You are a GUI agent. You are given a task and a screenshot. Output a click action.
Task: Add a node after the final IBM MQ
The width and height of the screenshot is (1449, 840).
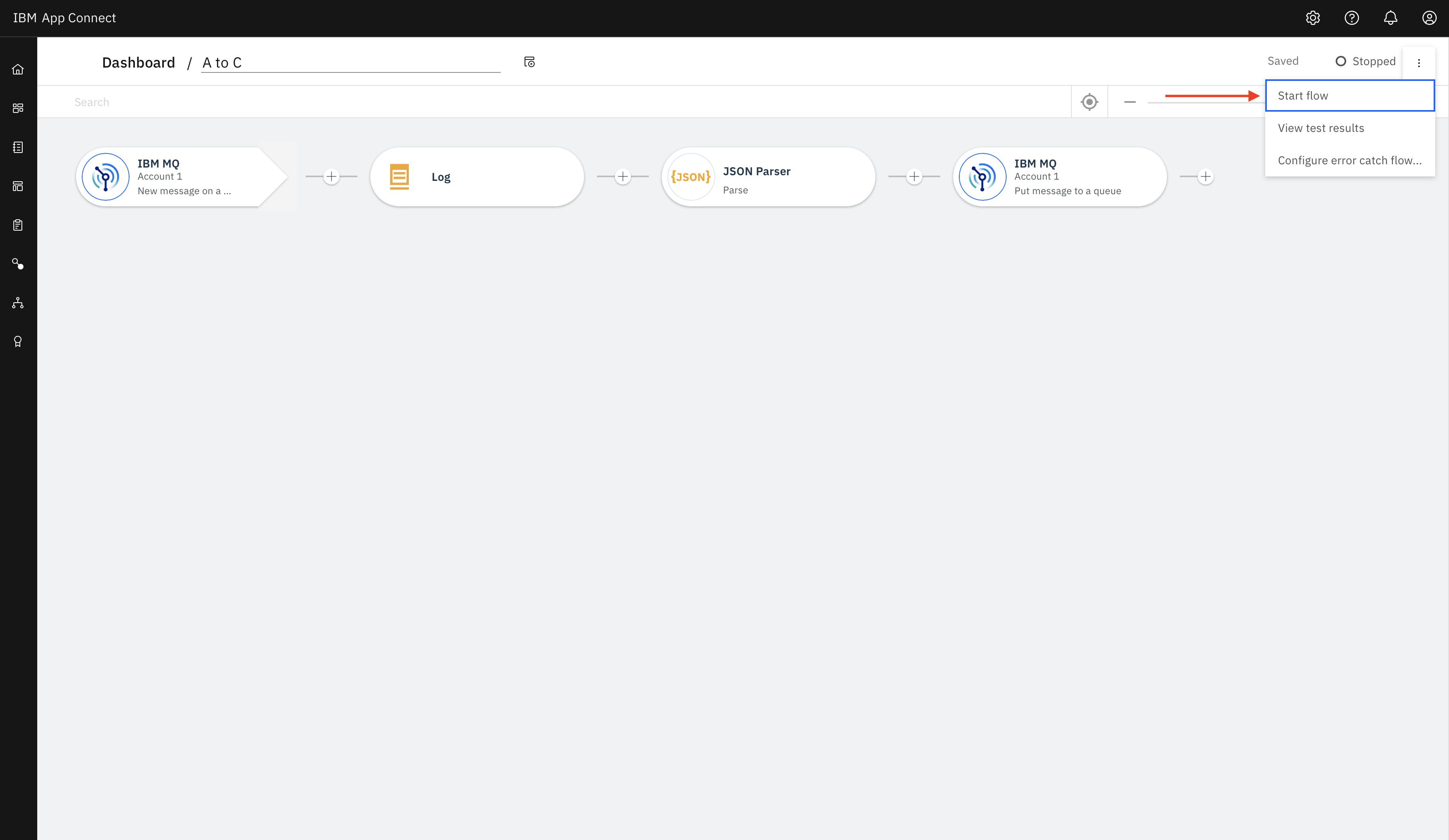[1205, 177]
